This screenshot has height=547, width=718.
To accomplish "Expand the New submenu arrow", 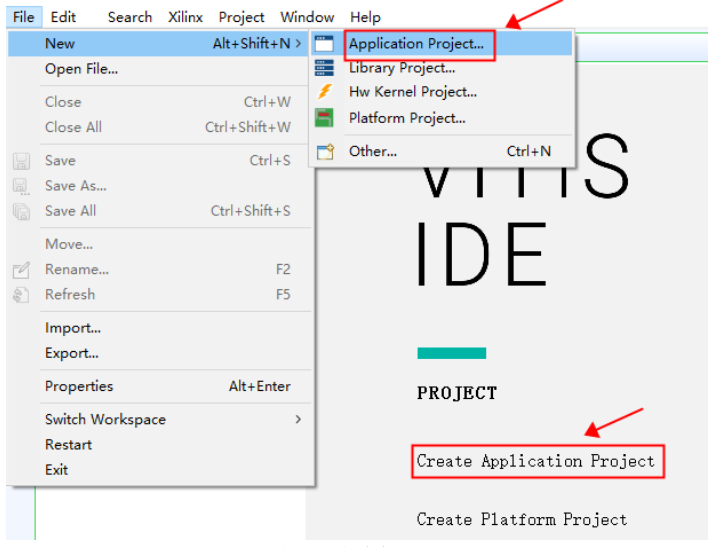I will click(x=298, y=43).
